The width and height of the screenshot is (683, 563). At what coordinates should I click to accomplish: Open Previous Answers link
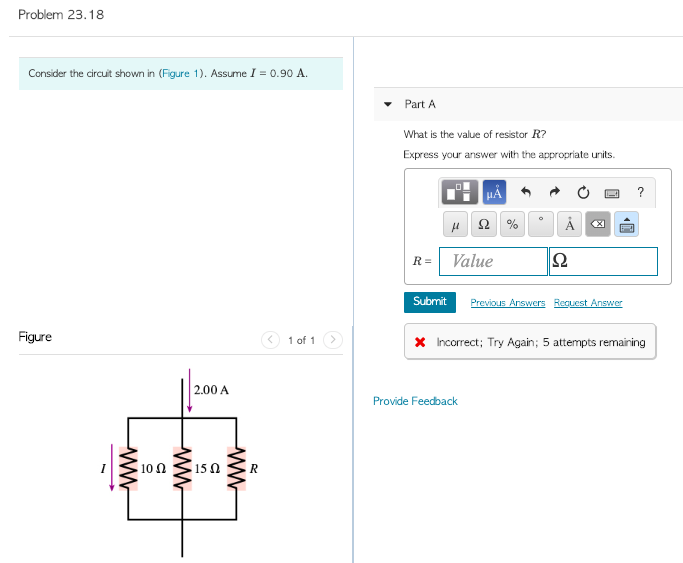pyautogui.click(x=508, y=303)
